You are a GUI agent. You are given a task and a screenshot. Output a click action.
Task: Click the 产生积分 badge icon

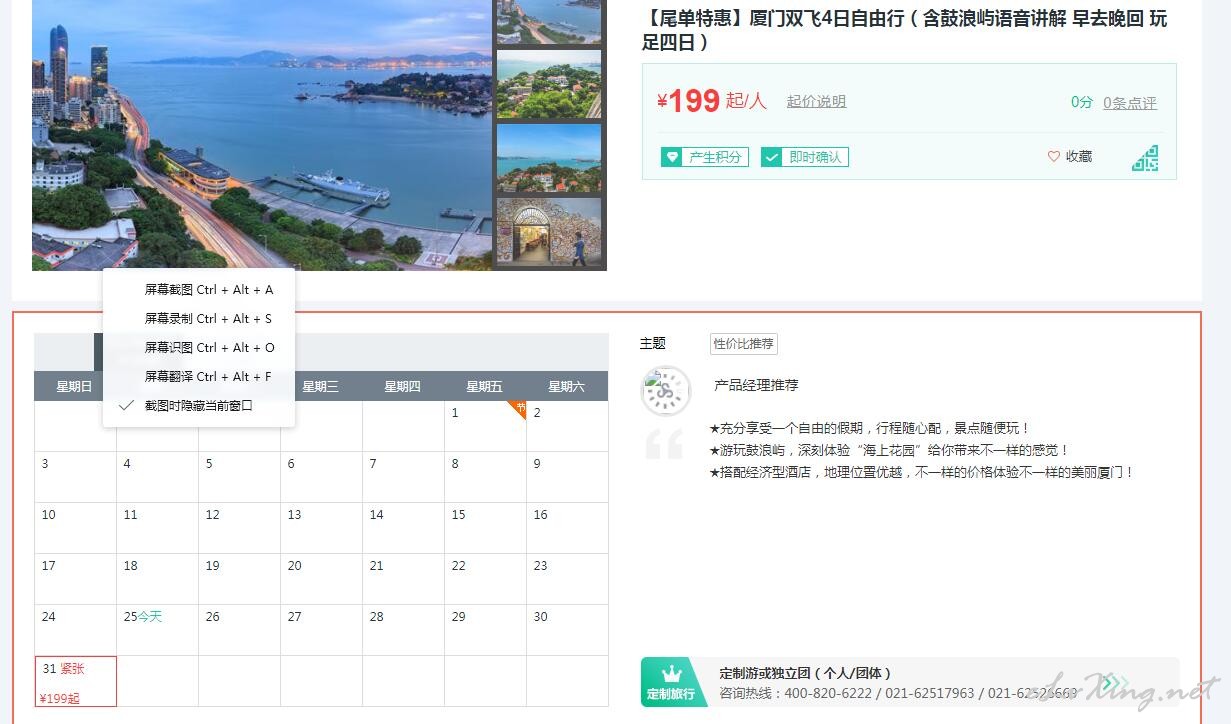[672, 157]
